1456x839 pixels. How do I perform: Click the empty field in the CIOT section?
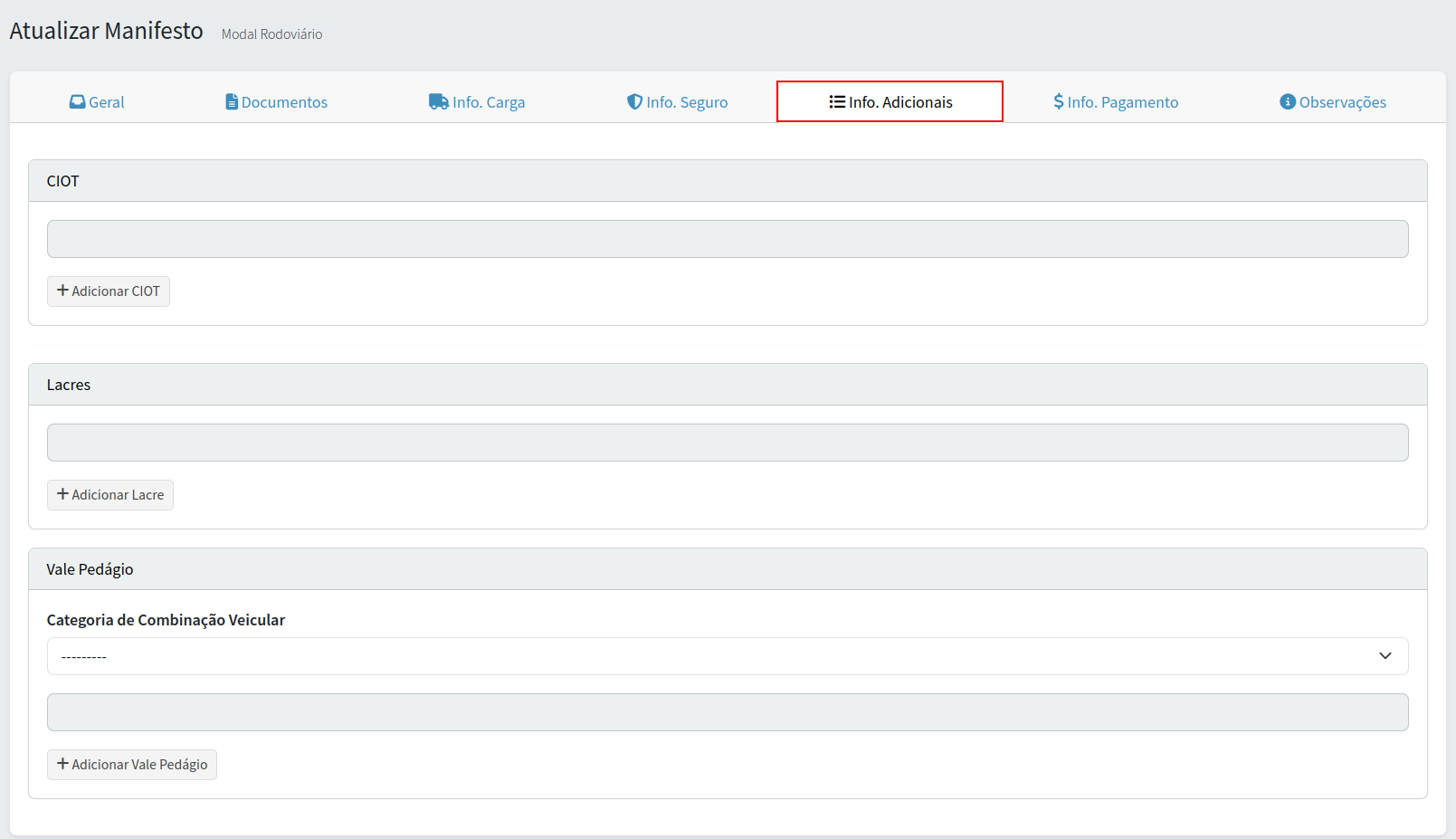727,239
